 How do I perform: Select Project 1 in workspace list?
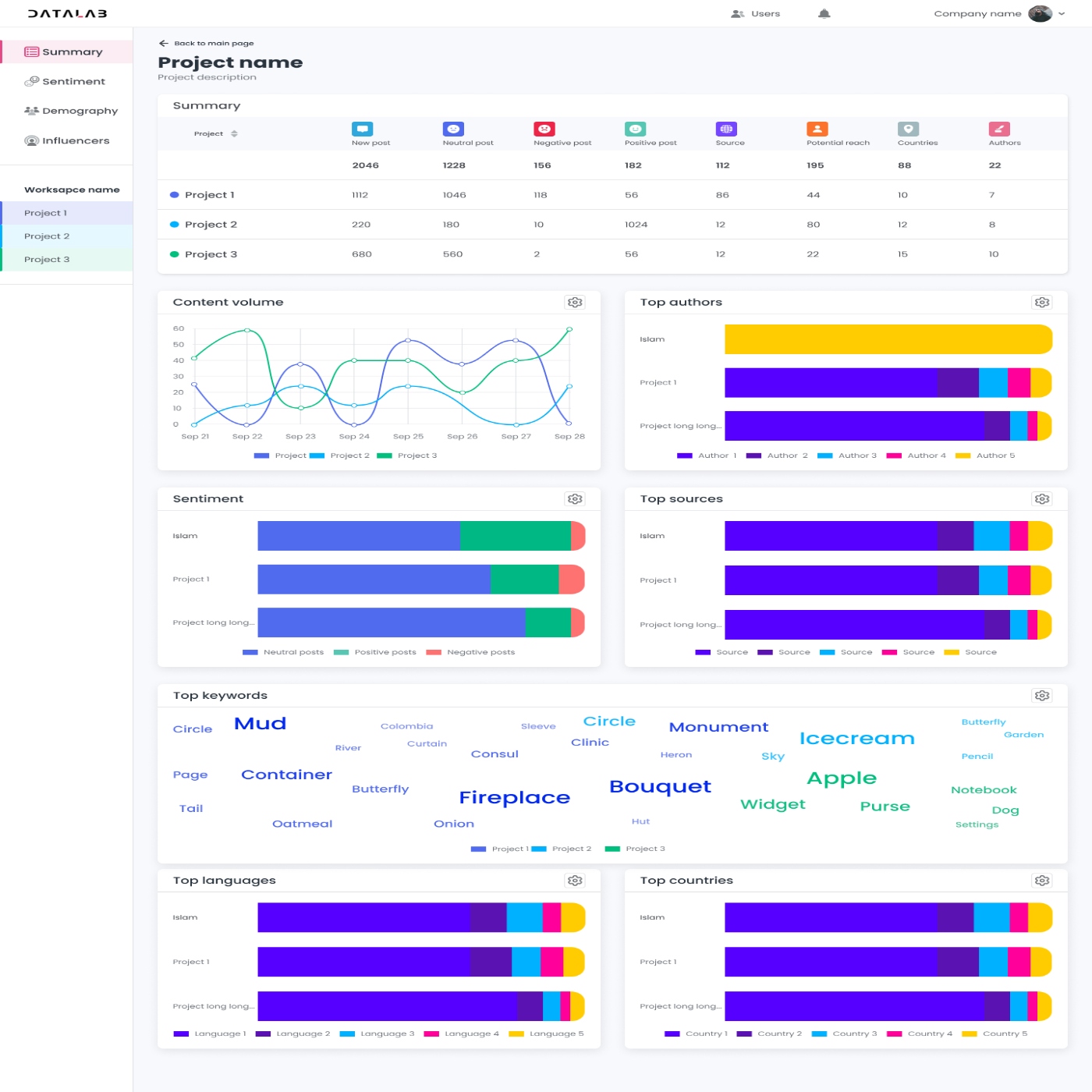point(66,213)
